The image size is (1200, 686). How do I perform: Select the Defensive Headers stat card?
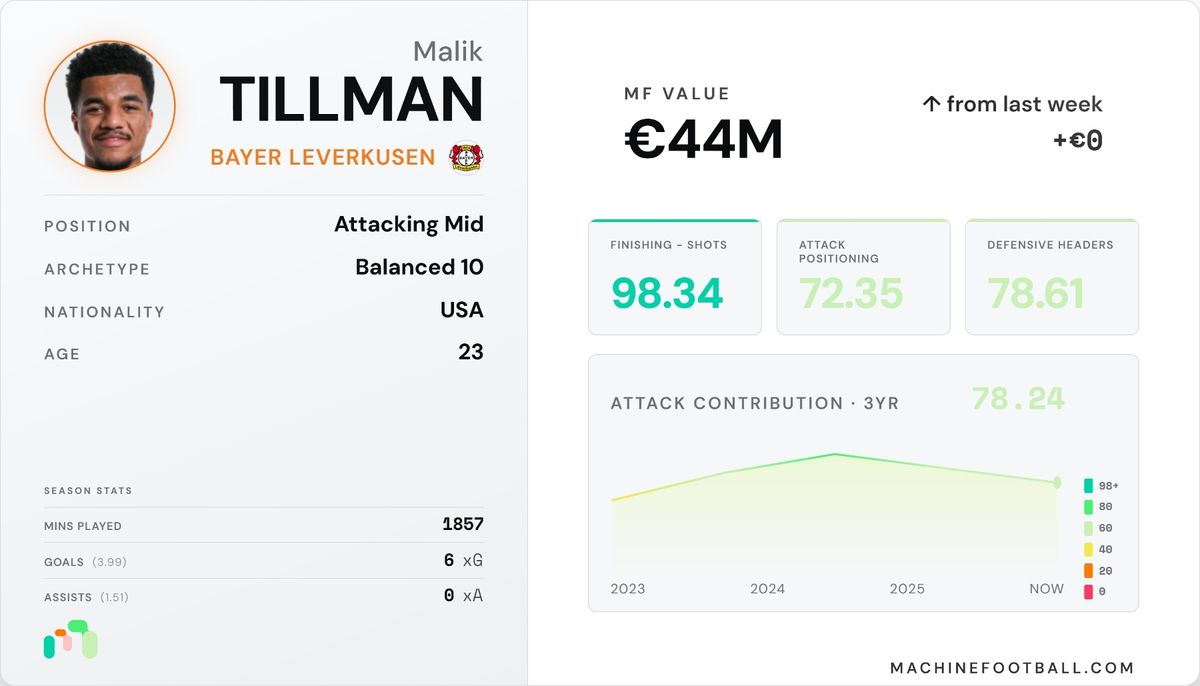point(1052,277)
